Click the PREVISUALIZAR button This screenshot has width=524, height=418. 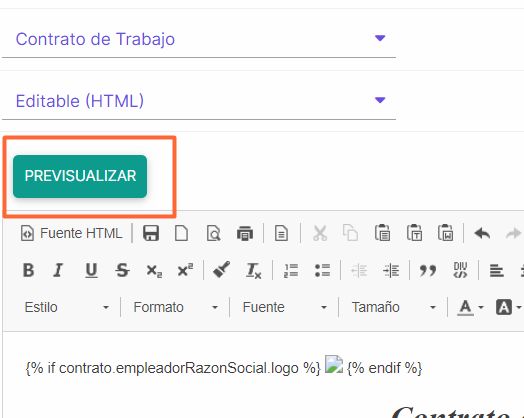click(80, 176)
